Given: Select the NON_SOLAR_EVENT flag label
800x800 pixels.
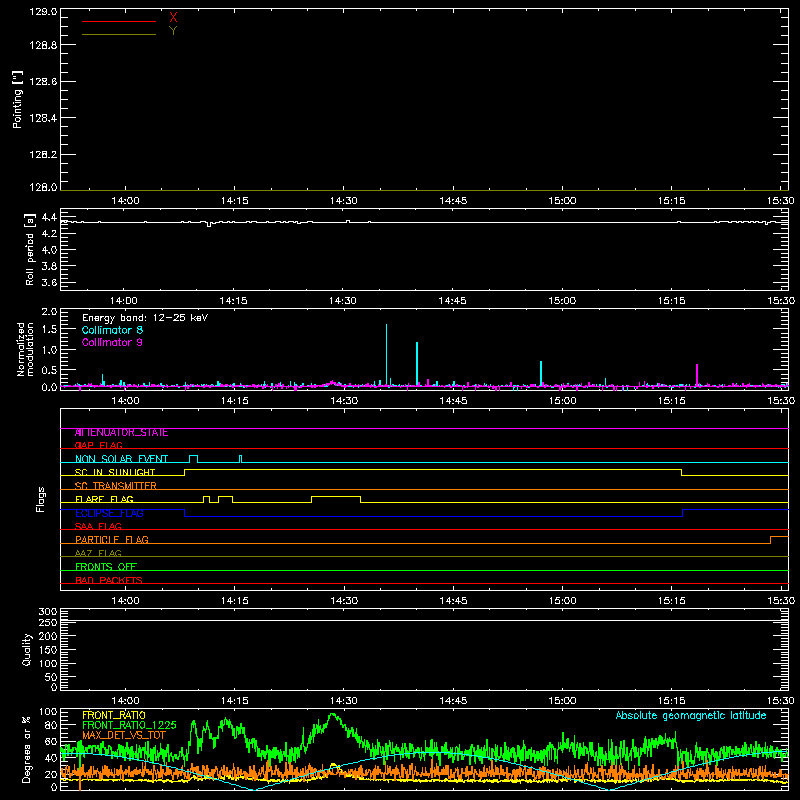Looking at the screenshot, I should (121, 459).
